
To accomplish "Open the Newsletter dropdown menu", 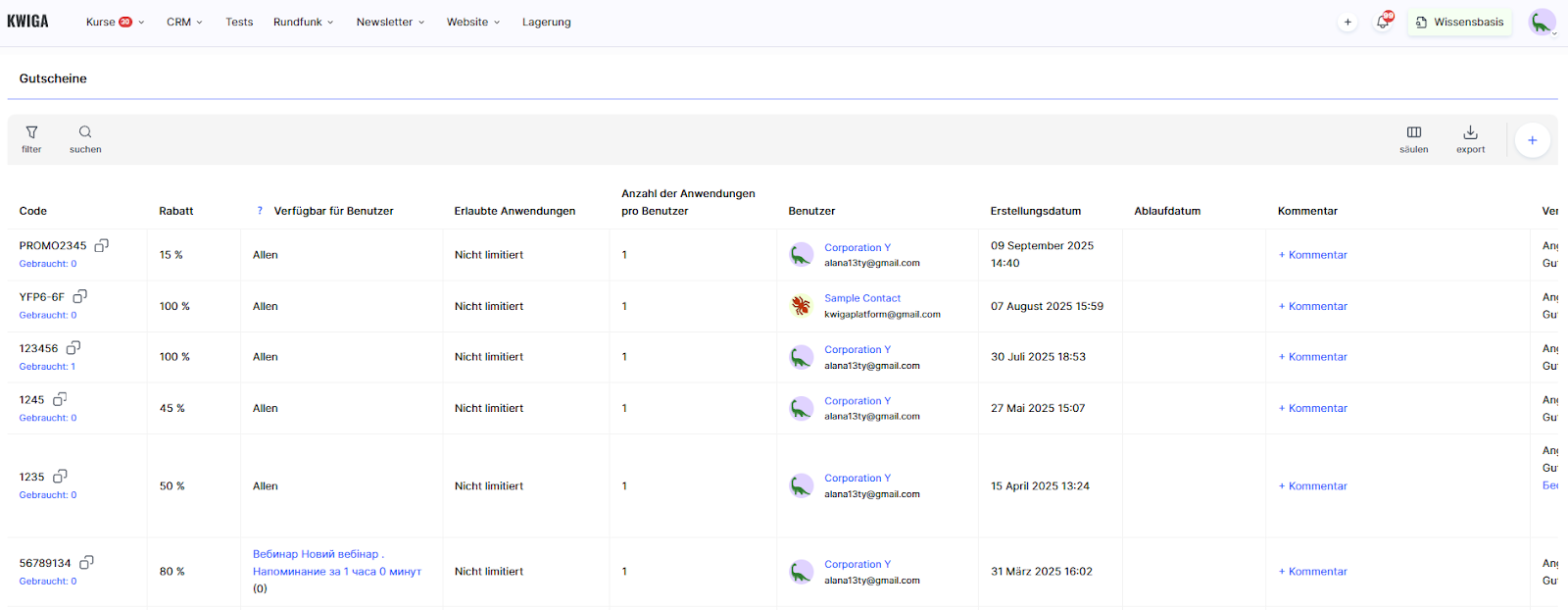I will click(x=390, y=22).
